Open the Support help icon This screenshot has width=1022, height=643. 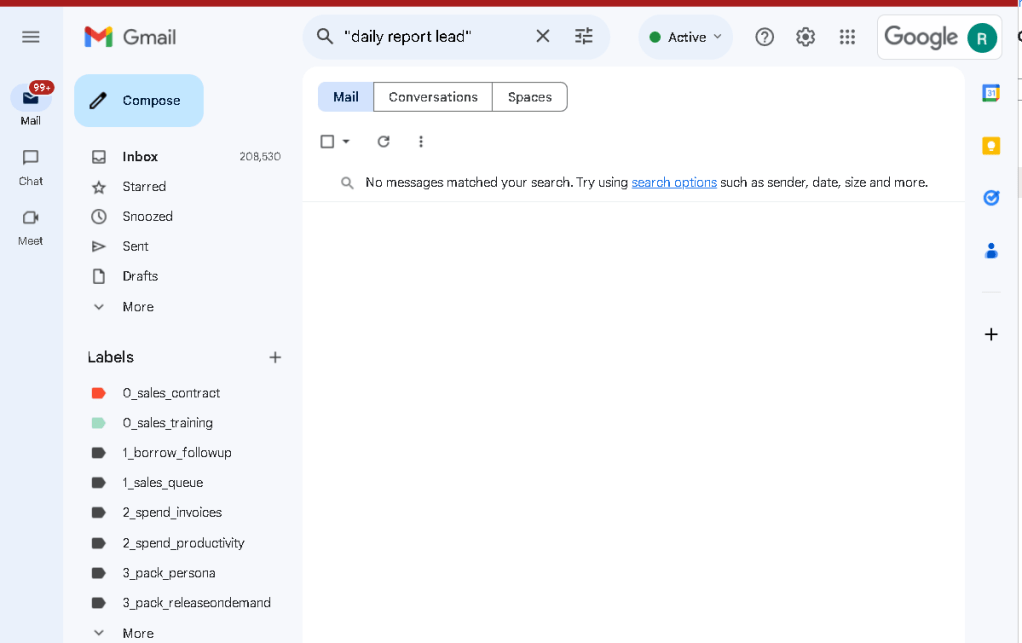click(x=765, y=37)
